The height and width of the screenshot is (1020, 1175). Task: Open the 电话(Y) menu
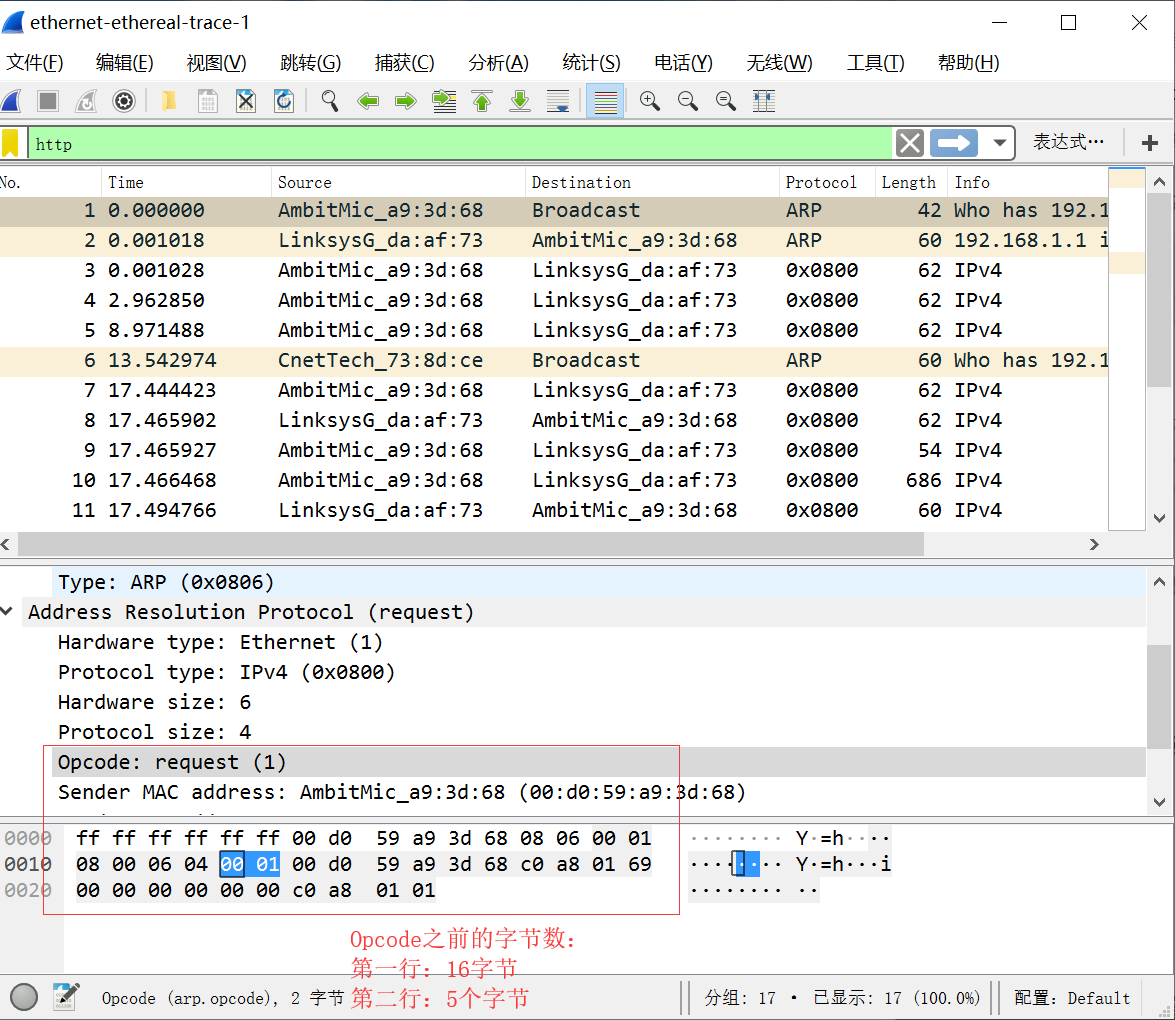coord(683,63)
